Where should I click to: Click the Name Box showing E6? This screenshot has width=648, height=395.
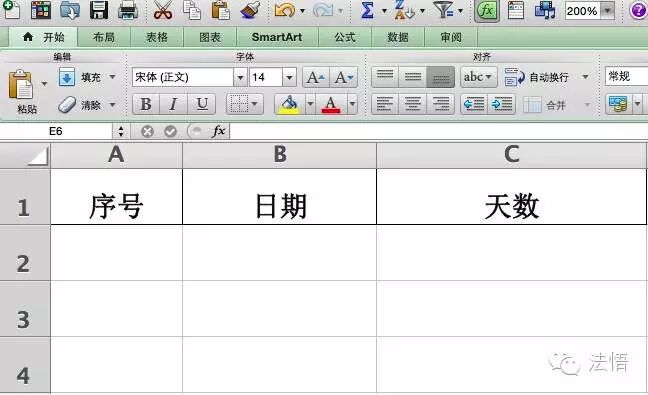coord(56,131)
